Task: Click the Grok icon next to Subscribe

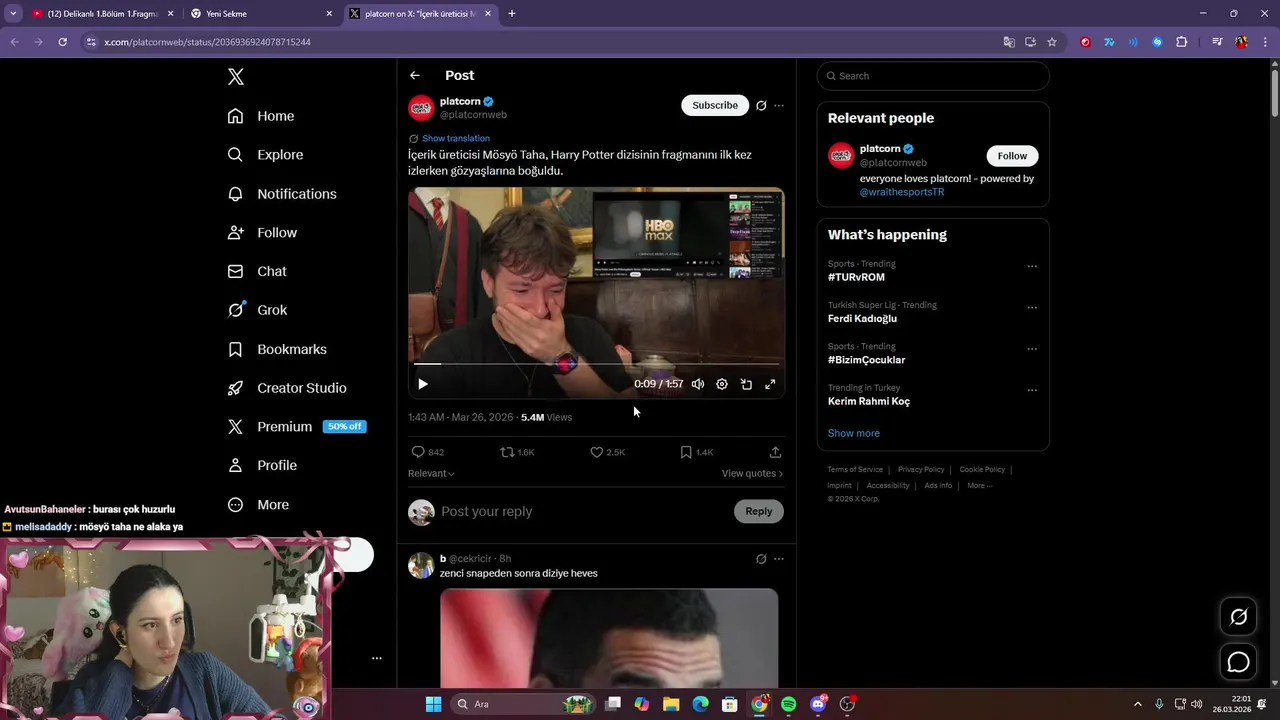Action: (761, 105)
